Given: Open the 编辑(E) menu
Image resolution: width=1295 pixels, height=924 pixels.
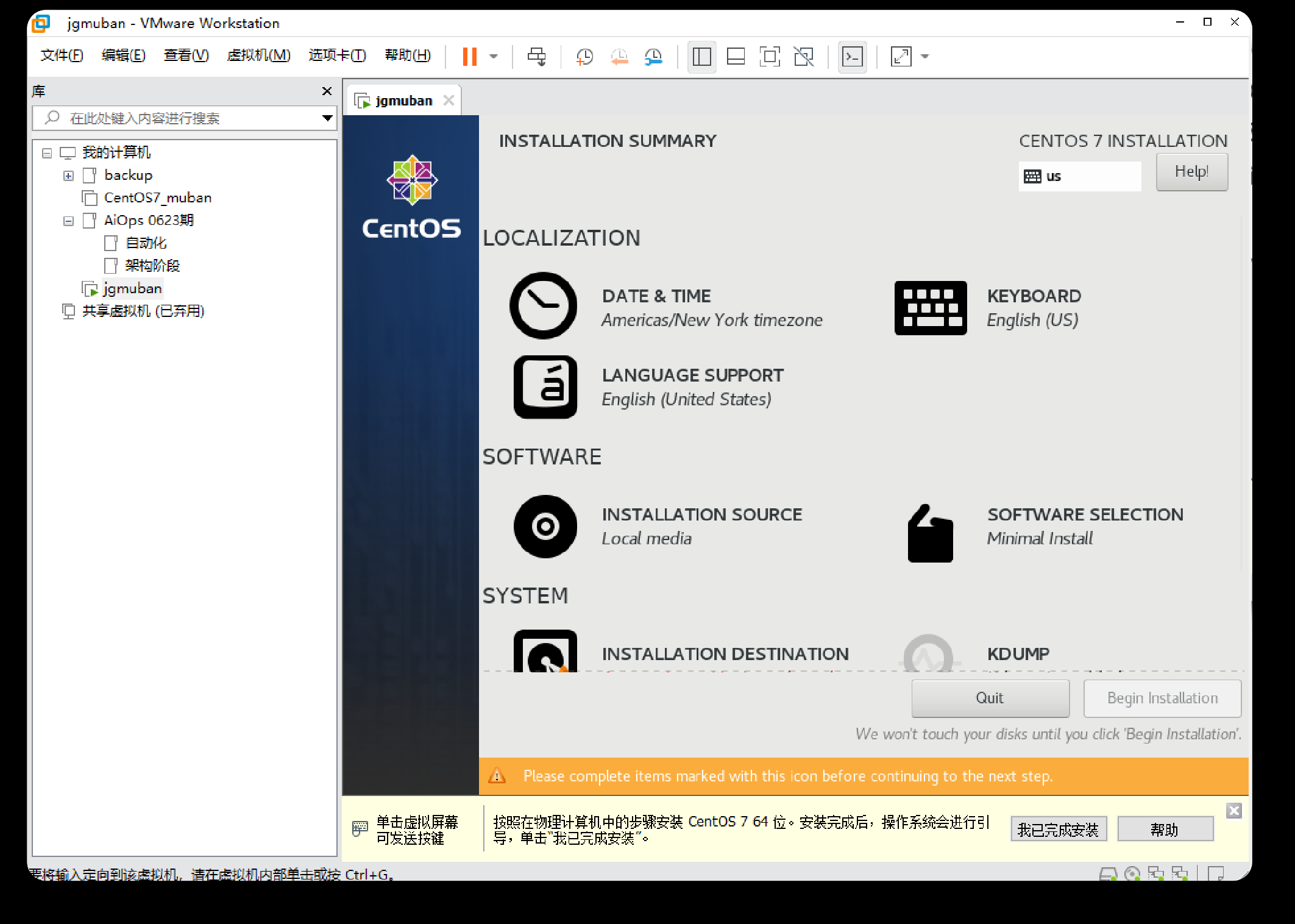Looking at the screenshot, I should coord(123,55).
